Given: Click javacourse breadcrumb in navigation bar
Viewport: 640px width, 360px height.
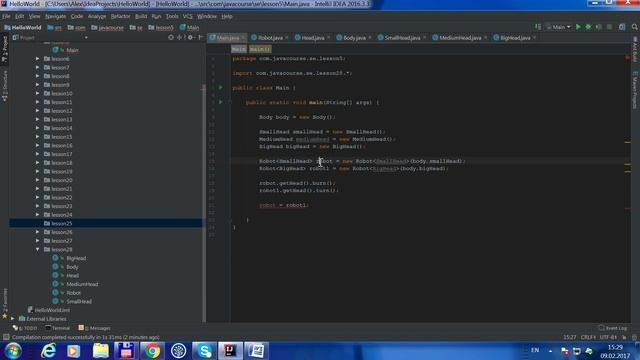Looking at the screenshot, I should (x=107, y=27).
